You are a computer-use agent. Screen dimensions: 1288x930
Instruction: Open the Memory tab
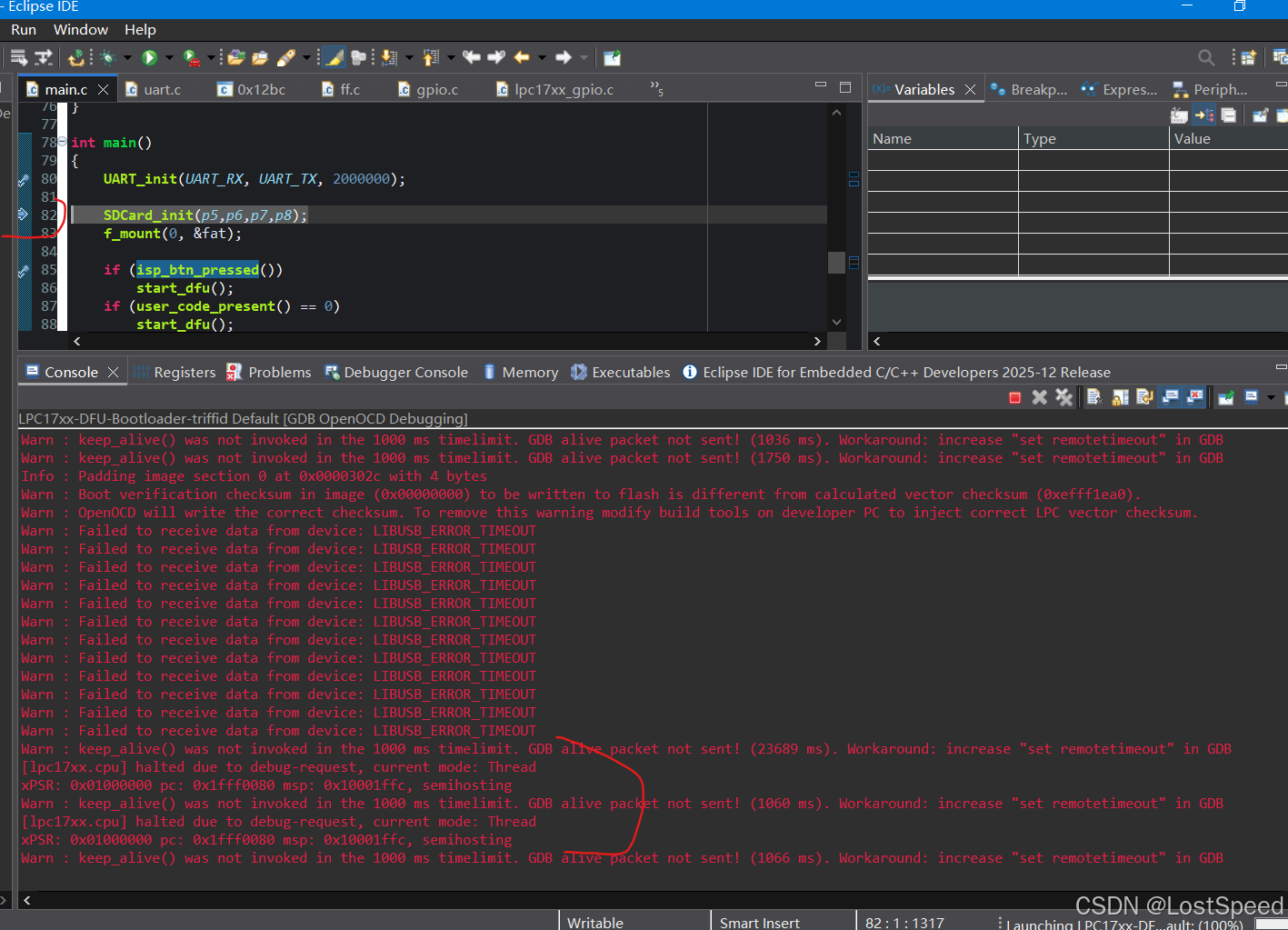coord(521,372)
